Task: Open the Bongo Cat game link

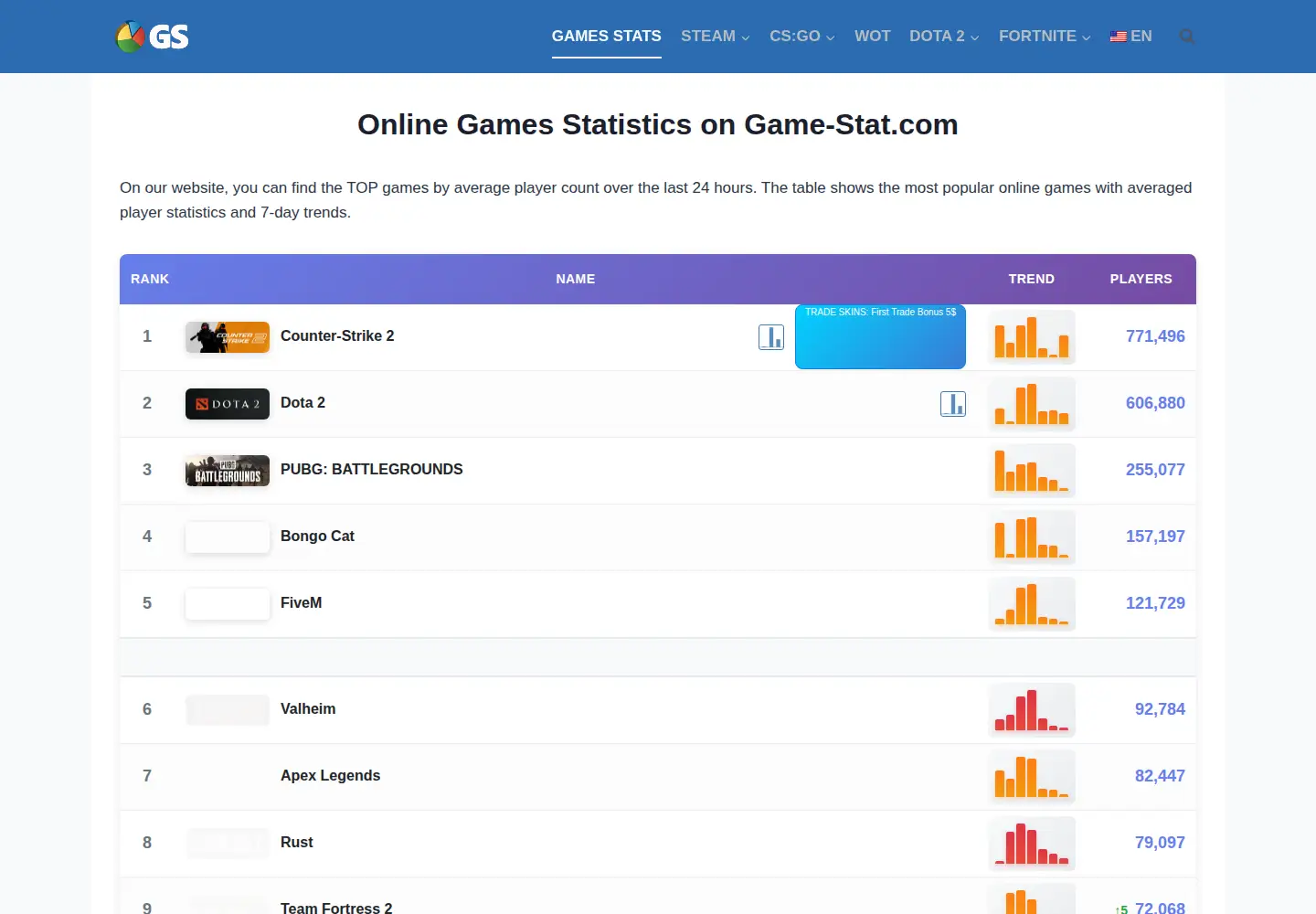Action: pyautogui.click(x=317, y=537)
